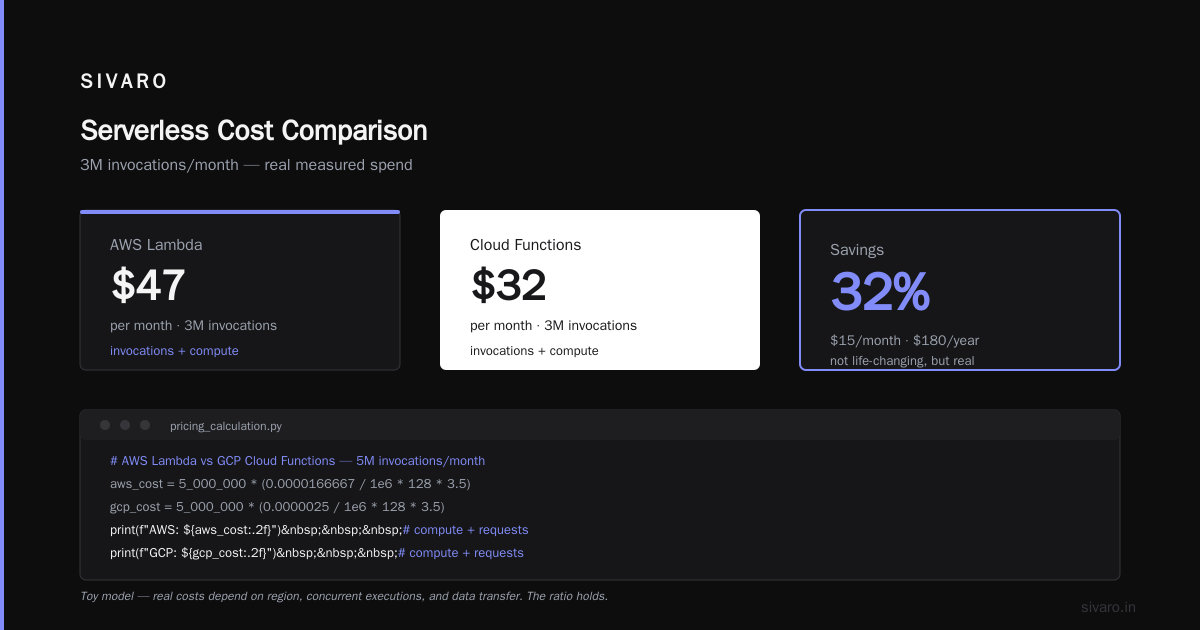Open the sivaro.in site link
The width and height of the screenshot is (1200, 630).
(1108, 607)
